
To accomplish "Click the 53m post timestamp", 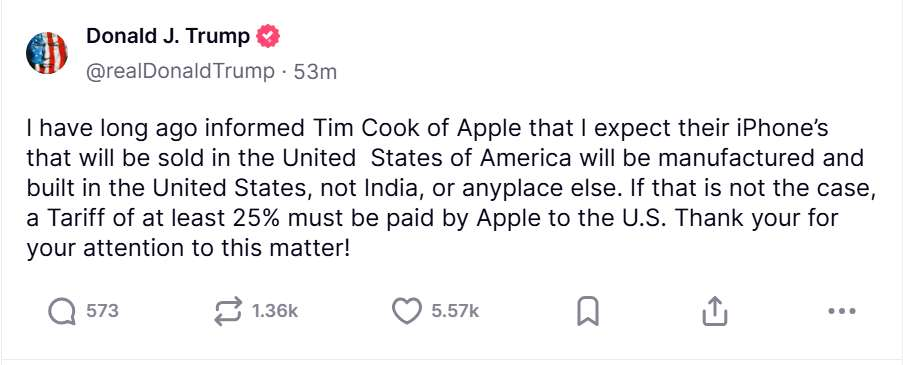I will coord(315,72).
